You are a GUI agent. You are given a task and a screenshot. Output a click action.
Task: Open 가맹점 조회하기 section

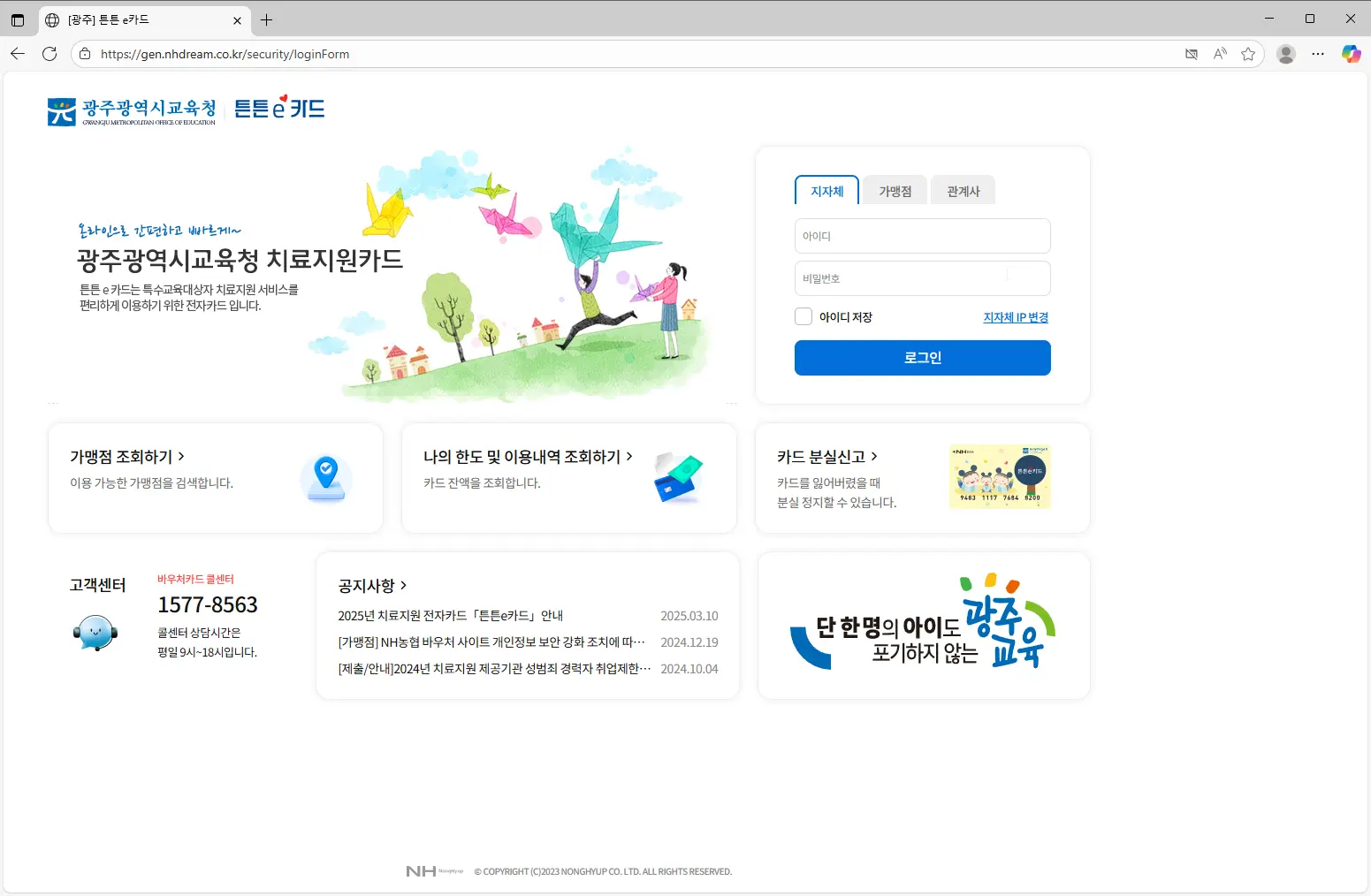[127, 457]
